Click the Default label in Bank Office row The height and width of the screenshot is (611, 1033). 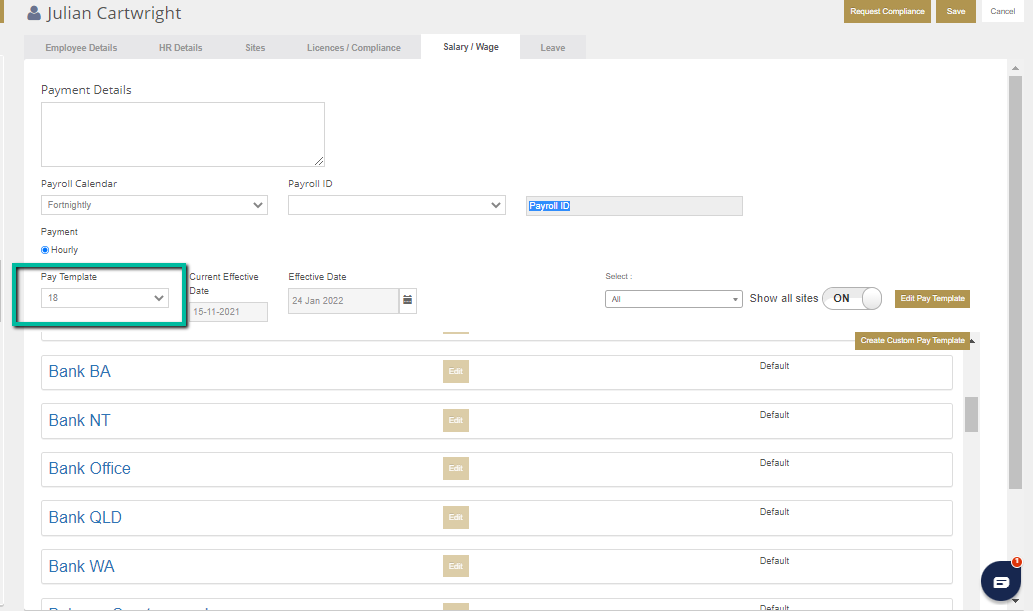coord(774,463)
